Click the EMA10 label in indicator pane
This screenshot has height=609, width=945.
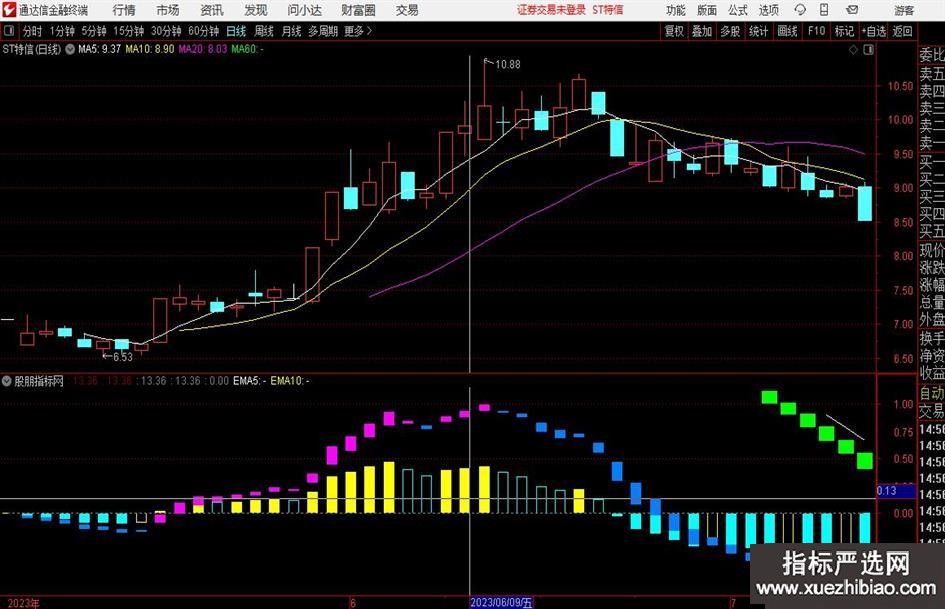[x=290, y=381]
